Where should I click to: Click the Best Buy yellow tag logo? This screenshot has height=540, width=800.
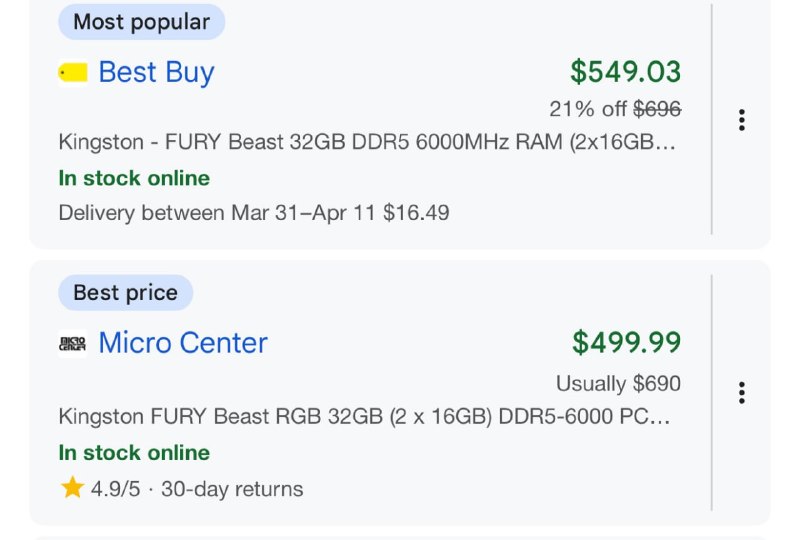[x=73, y=72]
